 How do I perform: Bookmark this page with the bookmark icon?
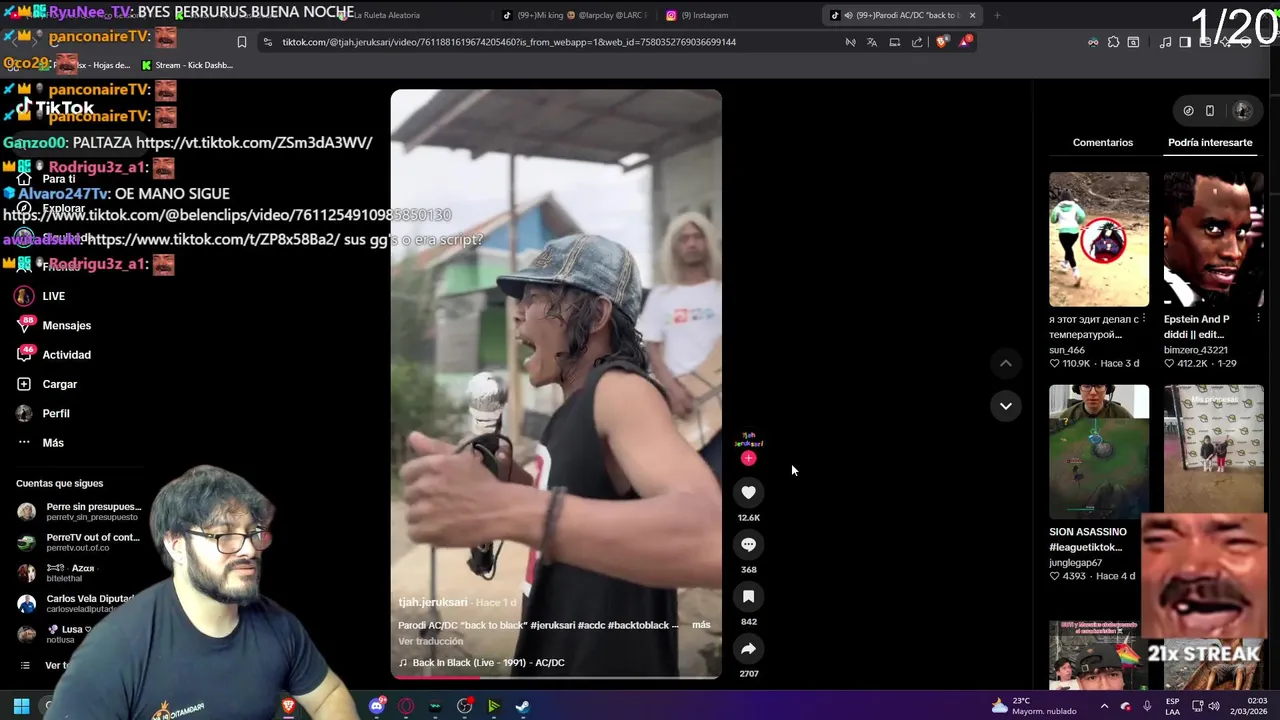tap(242, 42)
